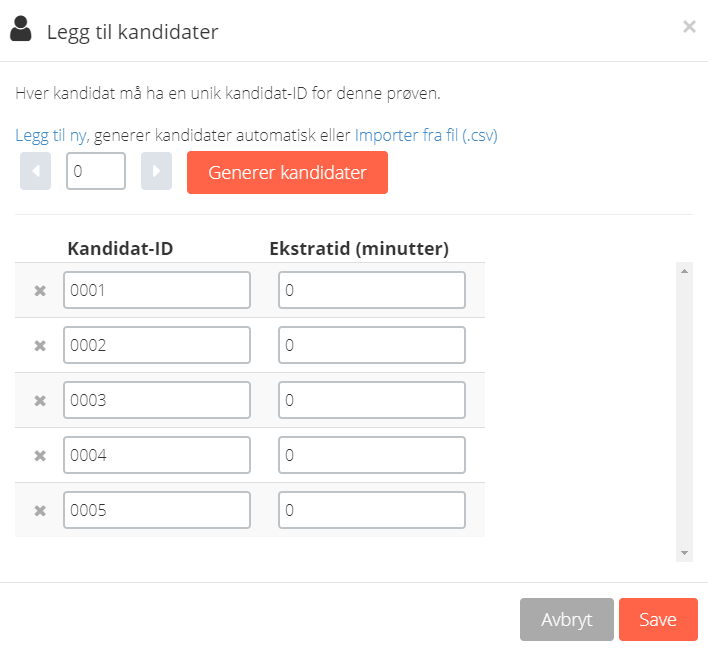Decrease candidate count with left arrow
The width and height of the screenshot is (708, 651).
36,171
